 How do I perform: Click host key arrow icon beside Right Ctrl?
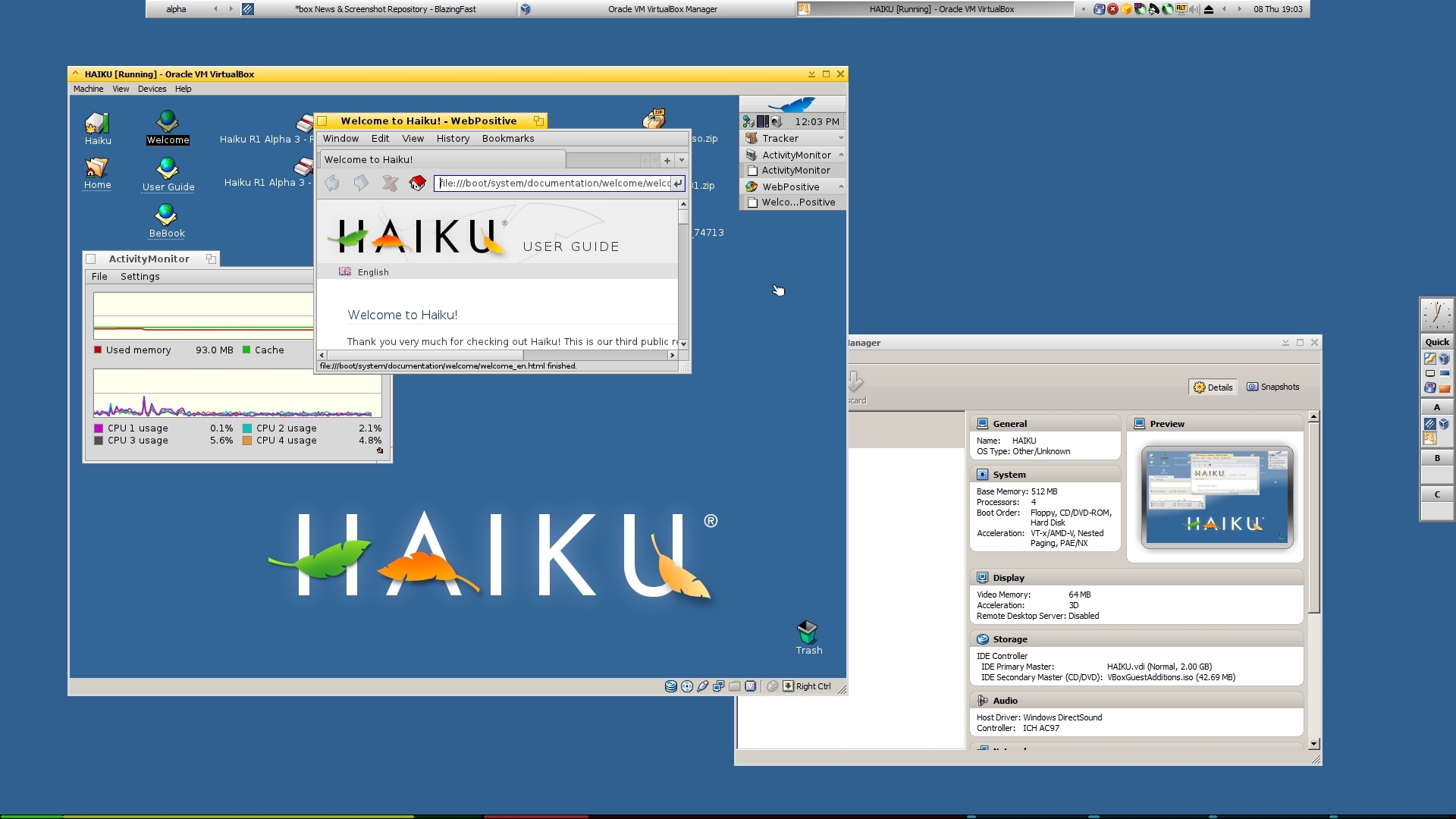[x=789, y=686]
